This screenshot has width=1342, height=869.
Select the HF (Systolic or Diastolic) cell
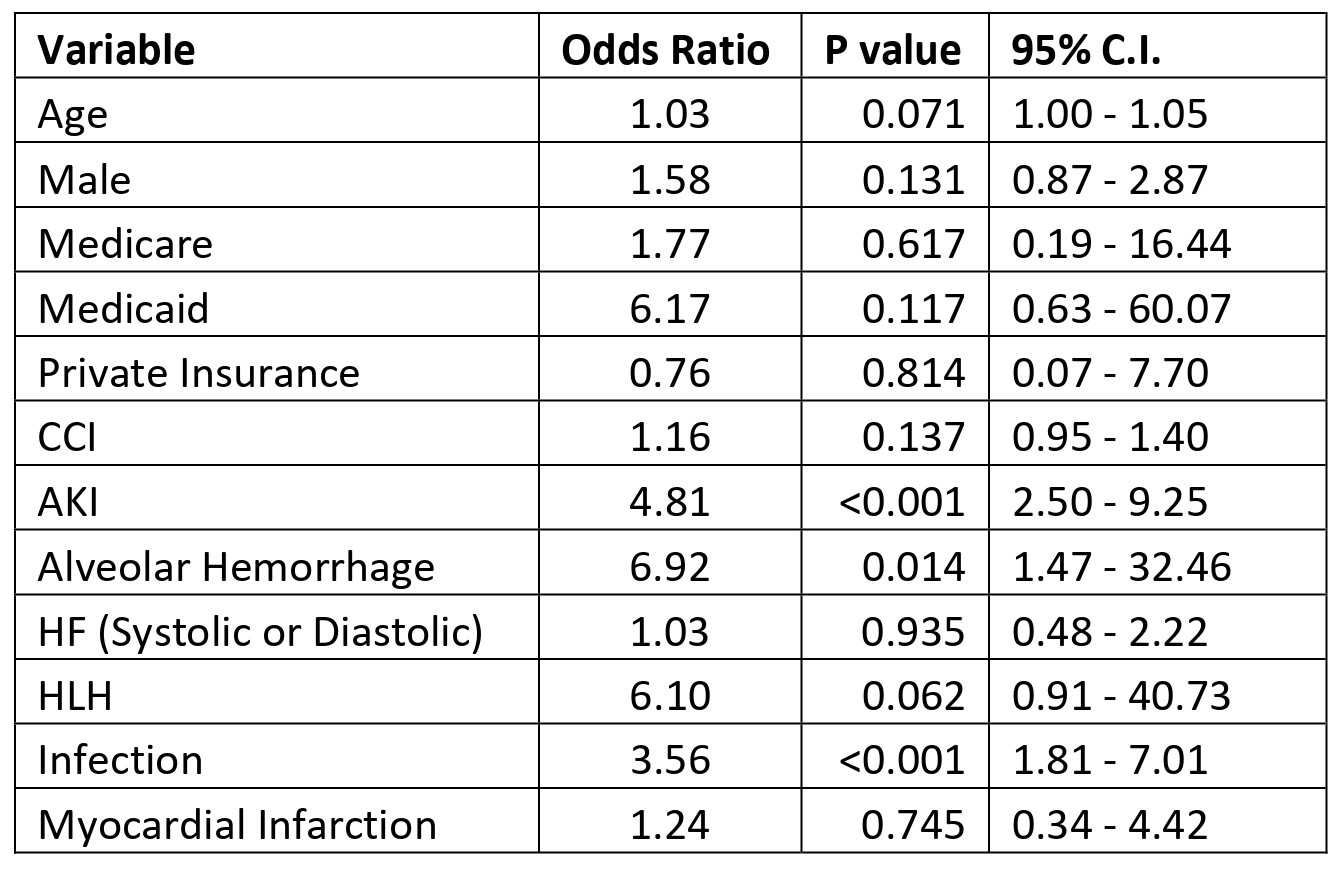pyautogui.click(x=260, y=631)
